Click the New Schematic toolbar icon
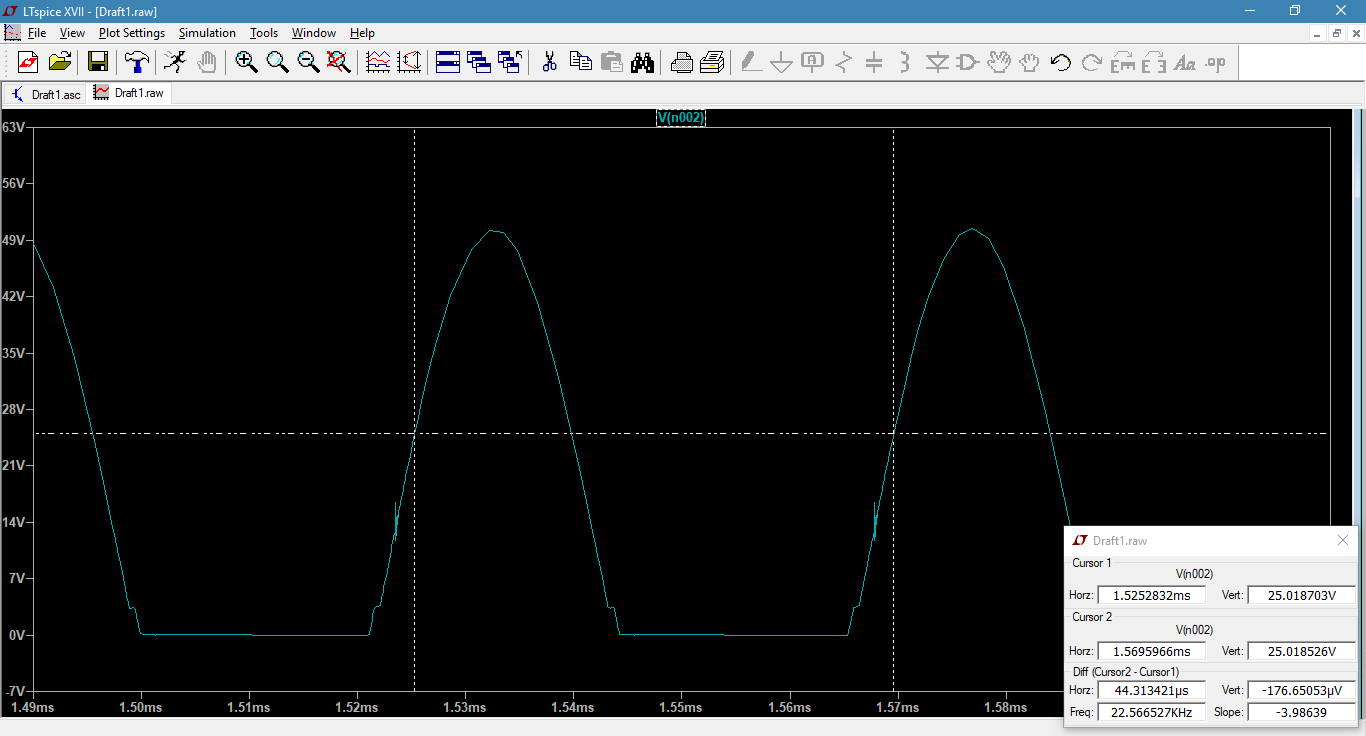 click(x=28, y=62)
